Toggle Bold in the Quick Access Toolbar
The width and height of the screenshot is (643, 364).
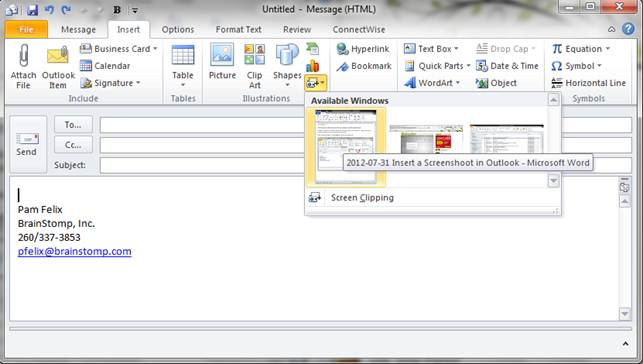tap(117, 9)
